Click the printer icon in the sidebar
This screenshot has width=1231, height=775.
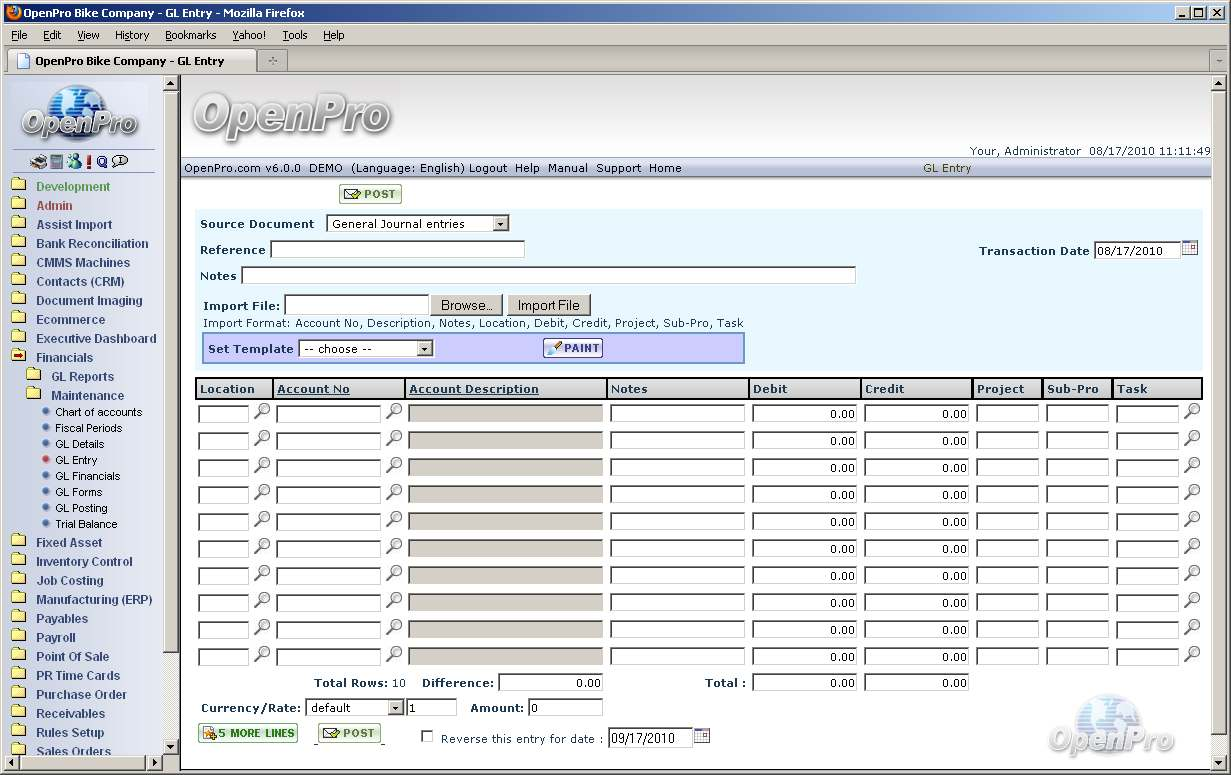pos(38,161)
